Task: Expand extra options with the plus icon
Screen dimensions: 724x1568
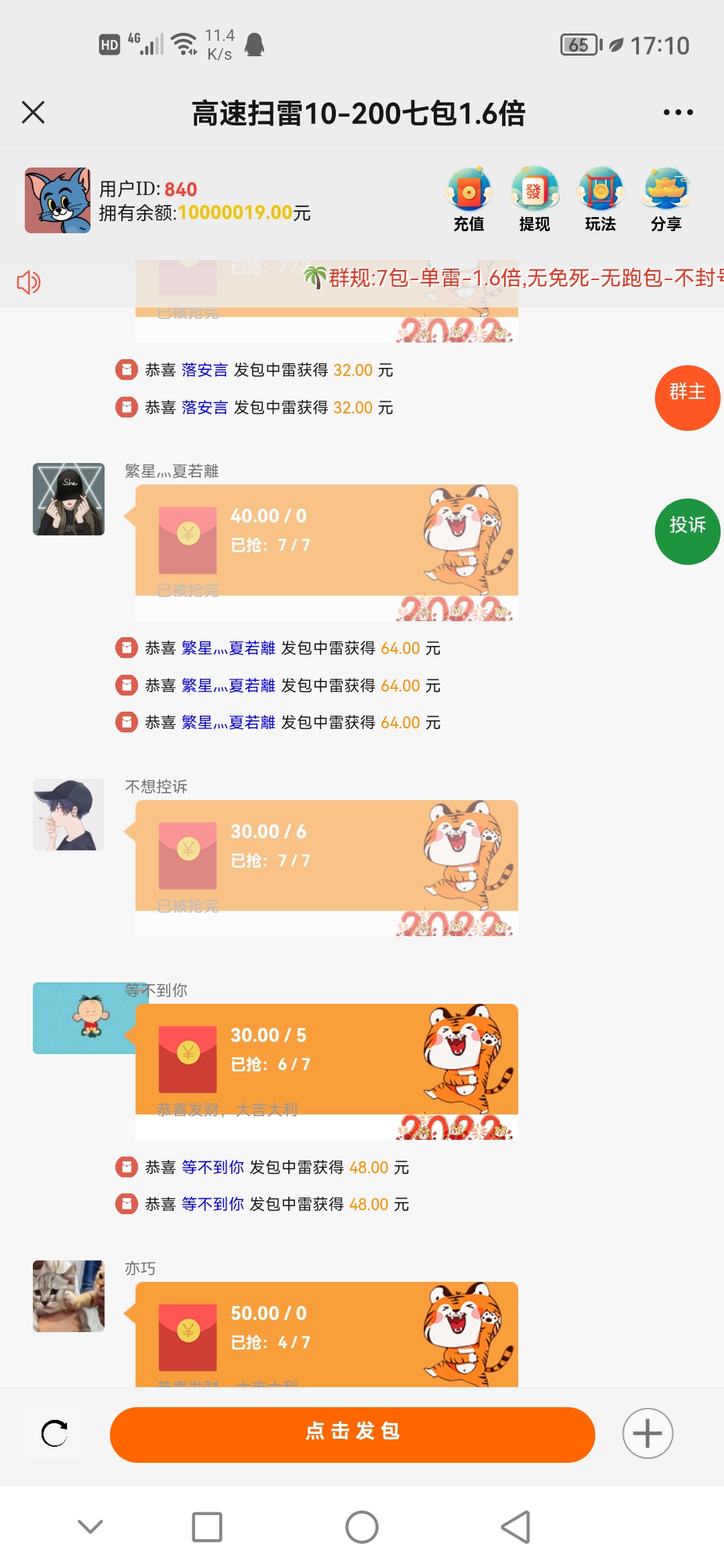Action: [648, 1433]
